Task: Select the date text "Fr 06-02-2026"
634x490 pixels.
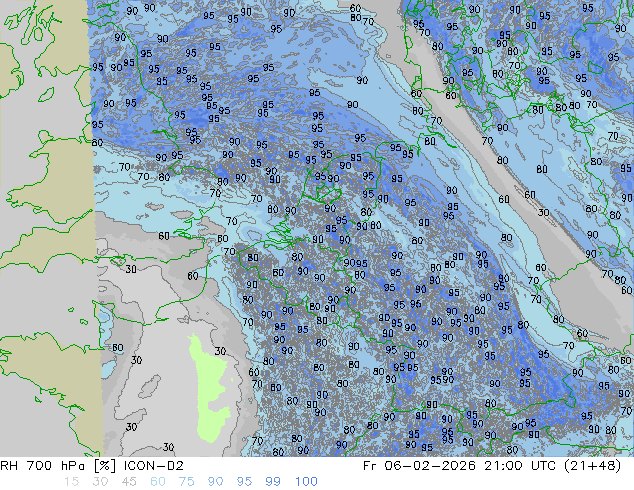Action: (419, 466)
